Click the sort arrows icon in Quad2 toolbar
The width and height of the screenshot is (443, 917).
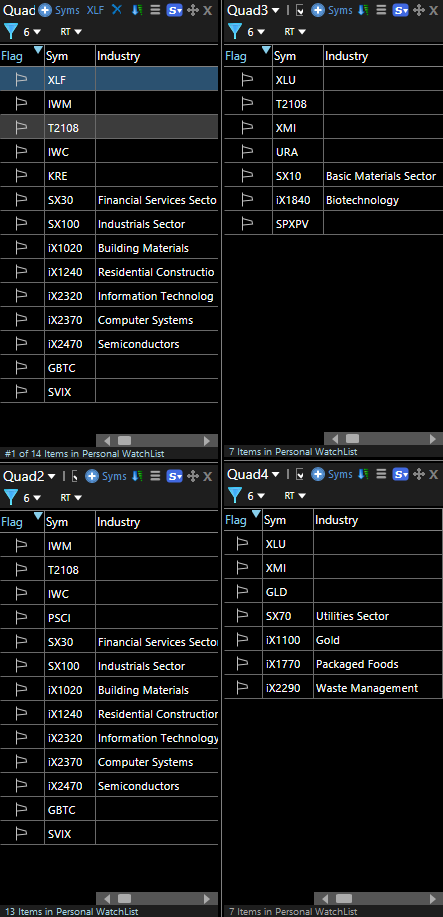(138, 476)
